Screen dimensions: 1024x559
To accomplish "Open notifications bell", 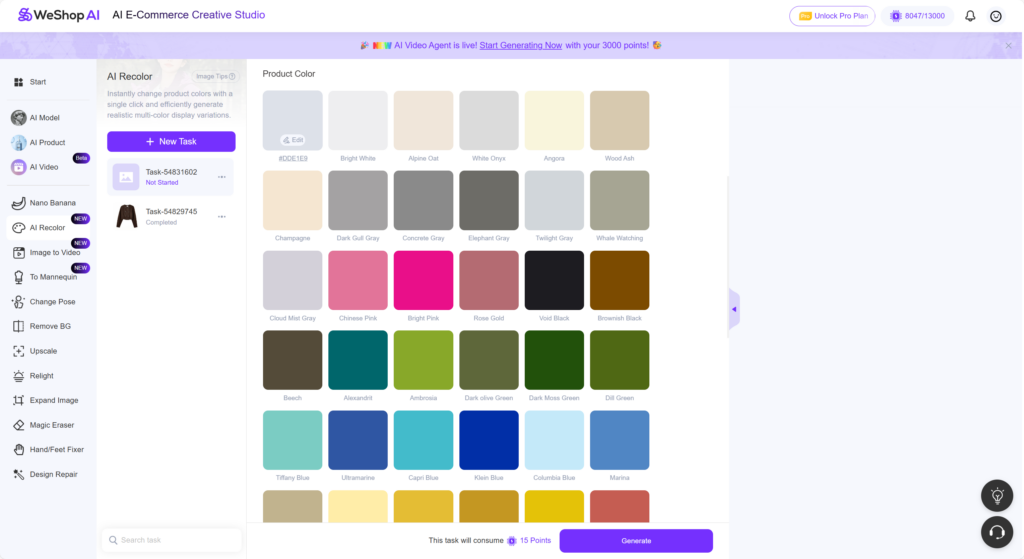I will point(970,16).
